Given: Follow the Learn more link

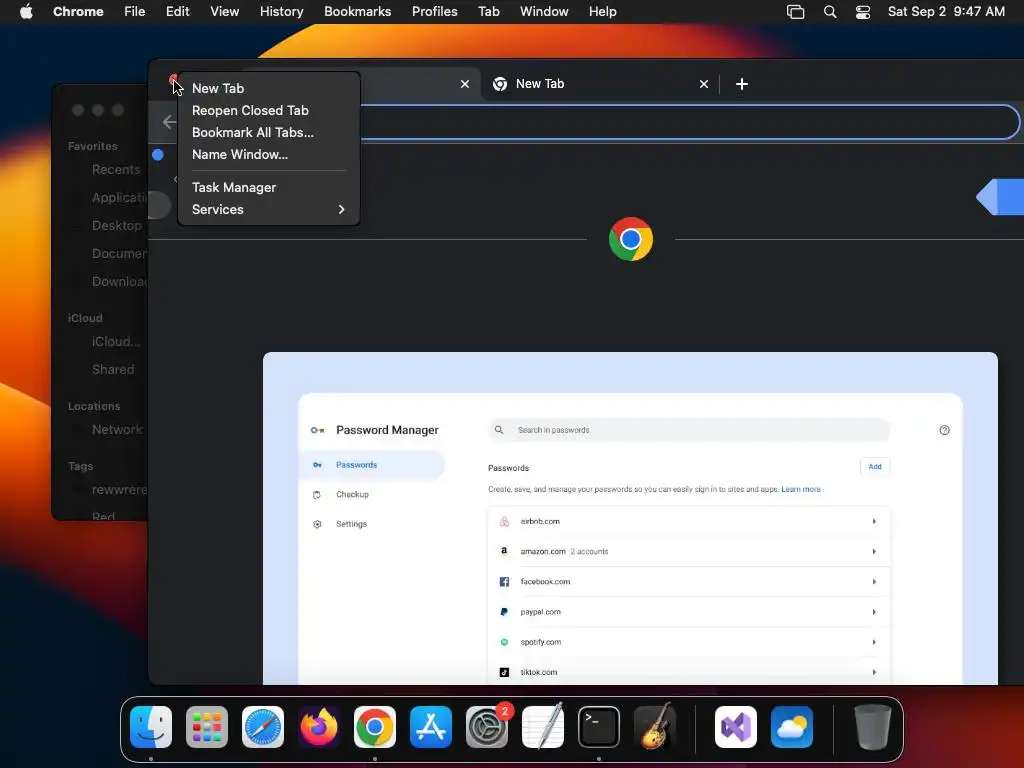Looking at the screenshot, I should click(801, 489).
